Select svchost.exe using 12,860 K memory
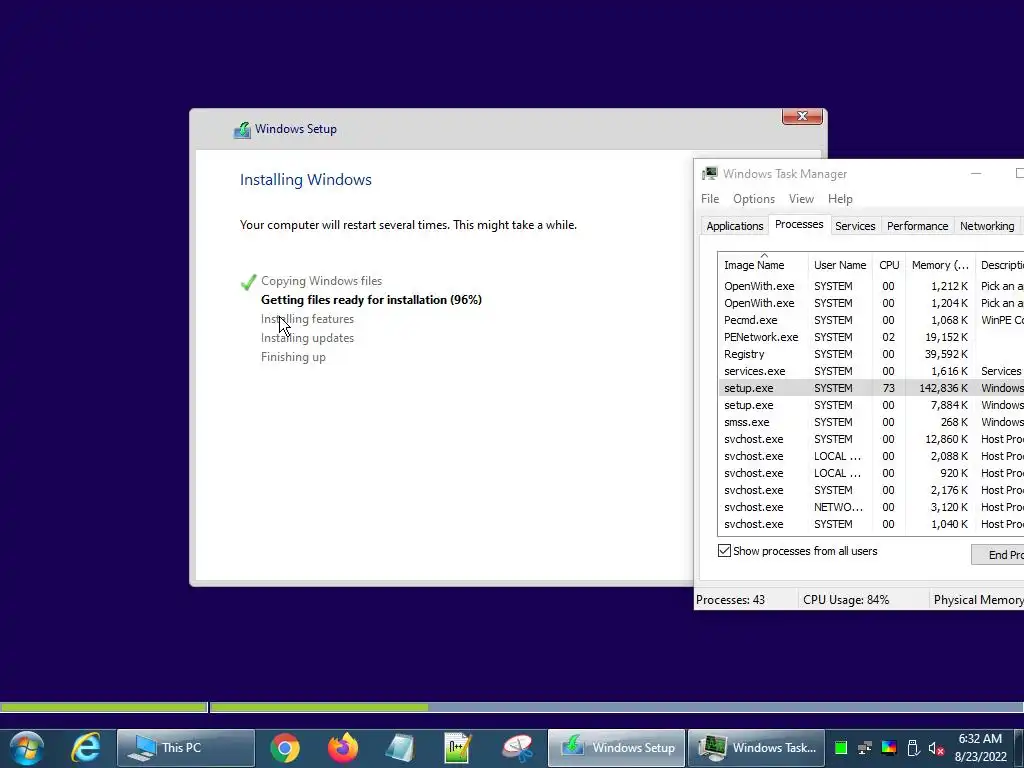This screenshot has height=768, width=1024. point(871,439)
